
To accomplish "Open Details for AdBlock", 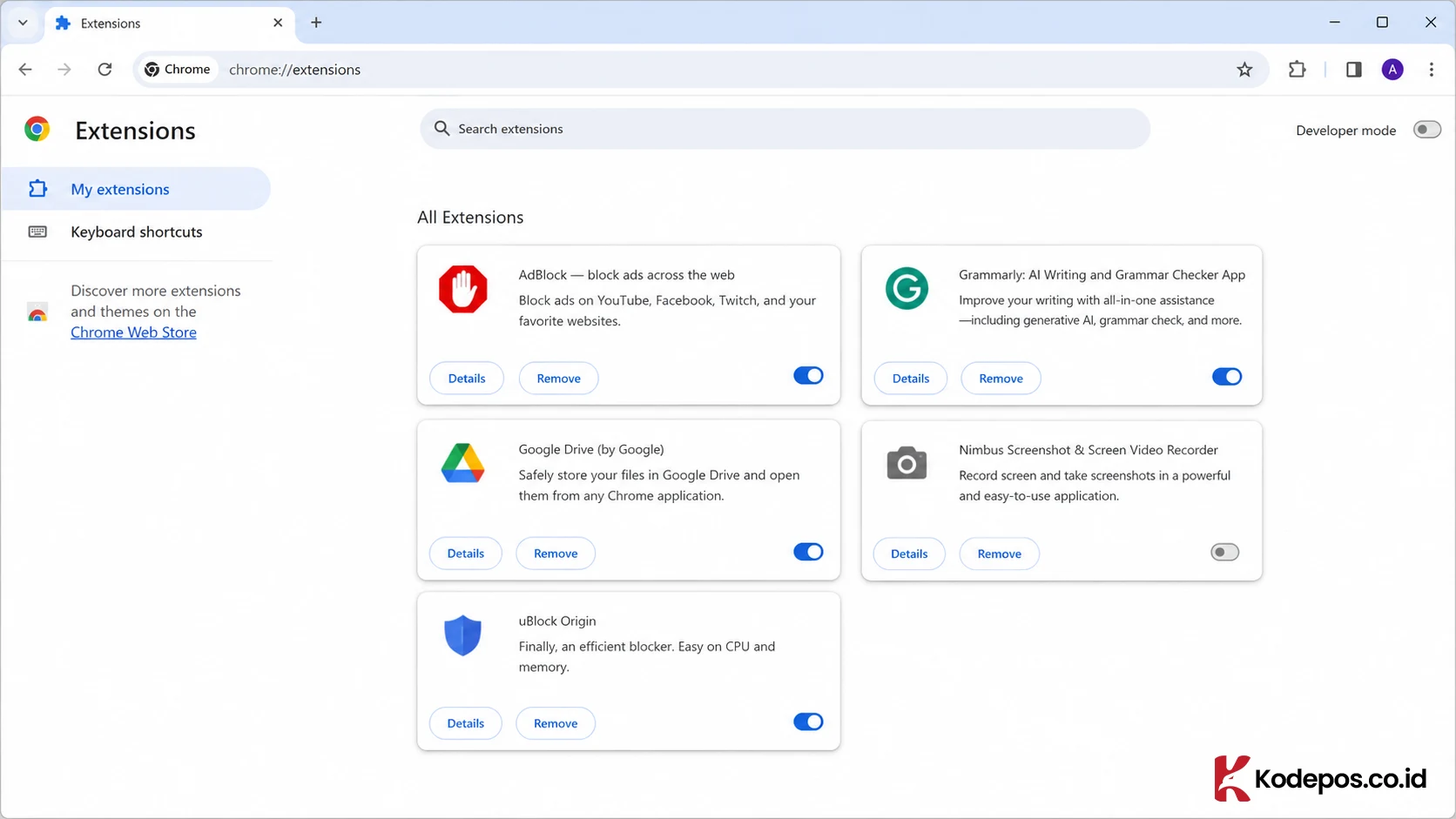I will (467, 379).
